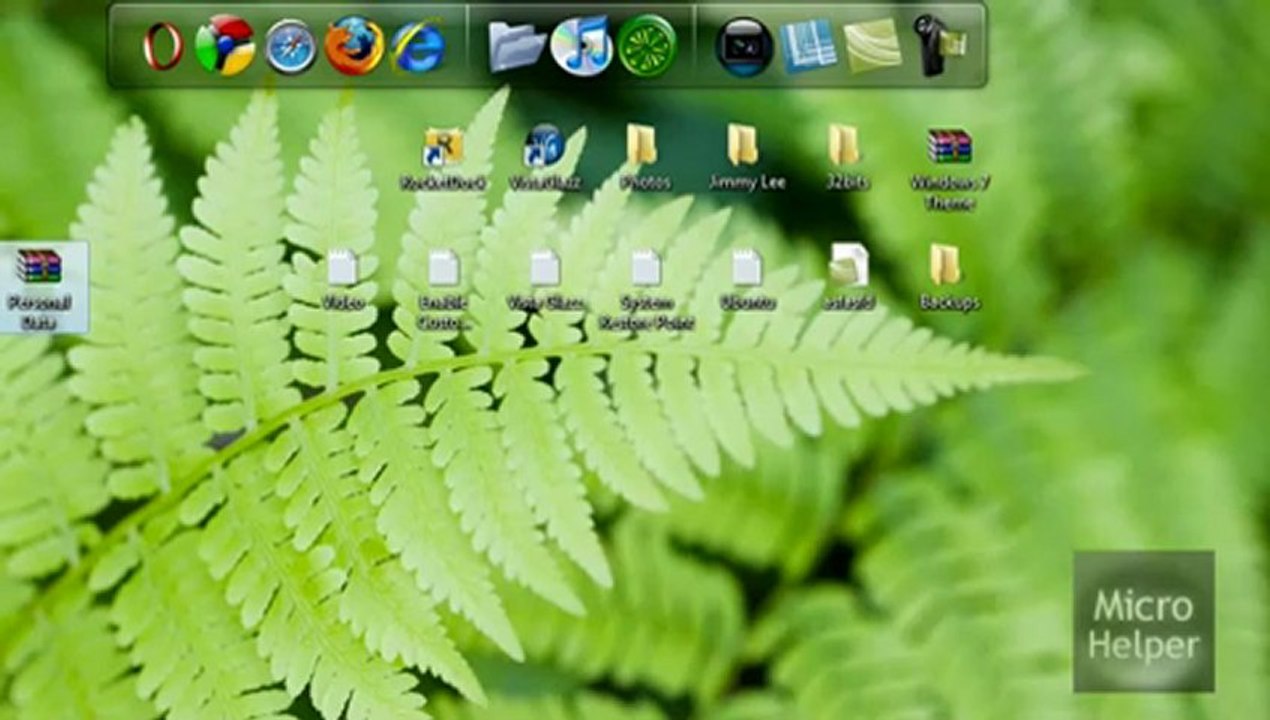Launch Opera from the dock
The image size is (1270, 720).
pos(163,46)
